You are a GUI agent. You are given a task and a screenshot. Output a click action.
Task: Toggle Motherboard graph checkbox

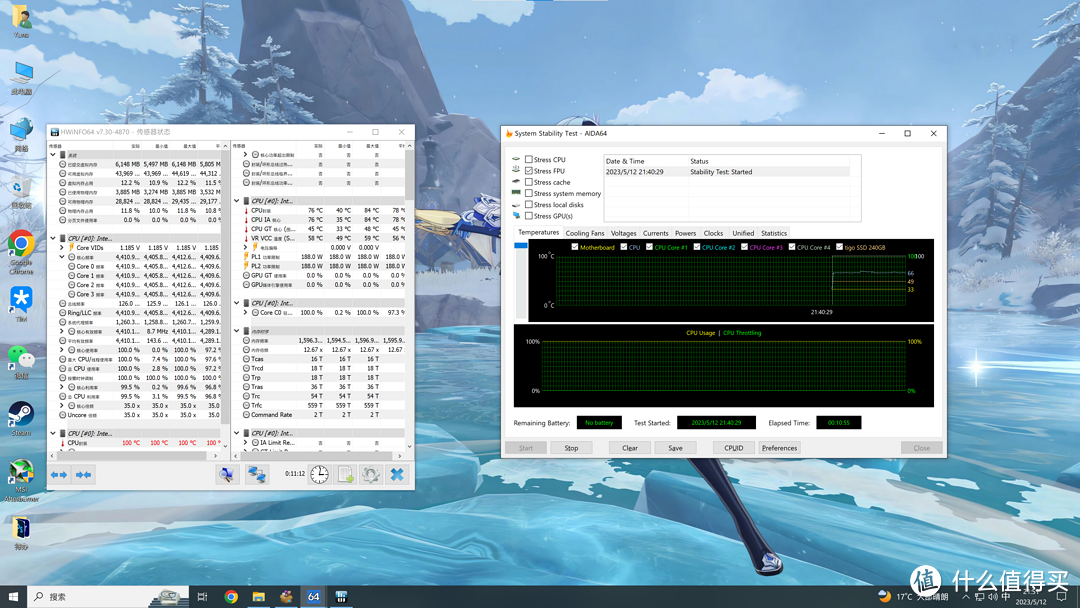(574, 247)
